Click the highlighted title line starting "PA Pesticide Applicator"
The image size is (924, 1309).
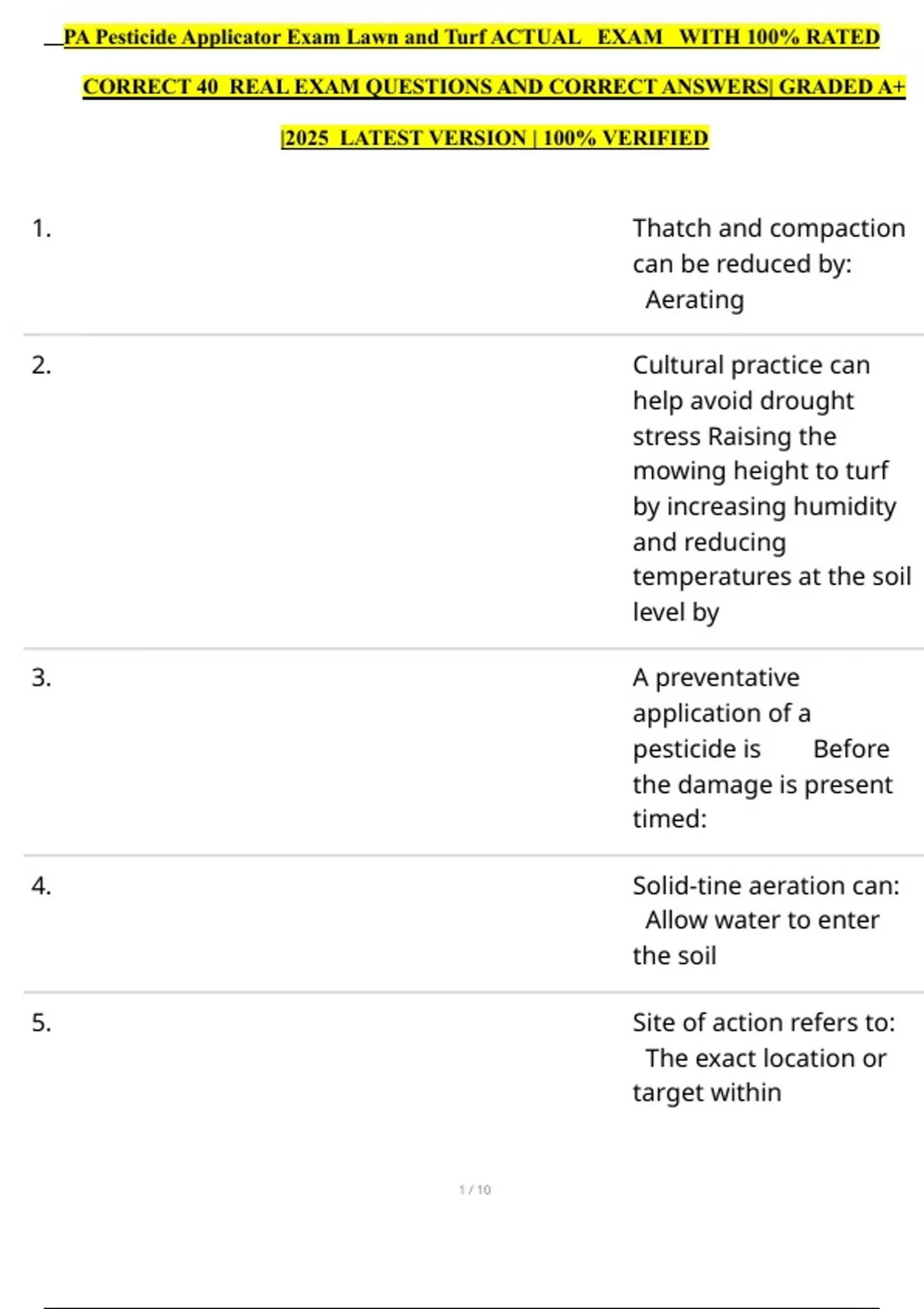click(x=471, y=37)
